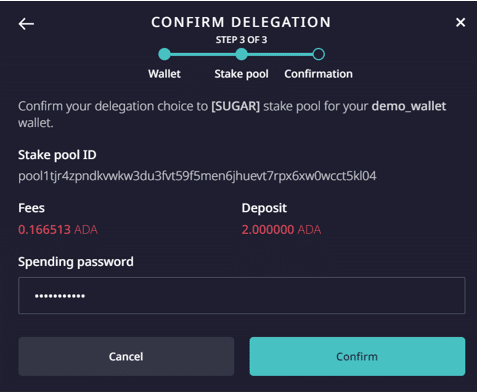Click the Stake pool step circle
Viewport: 477px width, 392px height.
point(241,54)
